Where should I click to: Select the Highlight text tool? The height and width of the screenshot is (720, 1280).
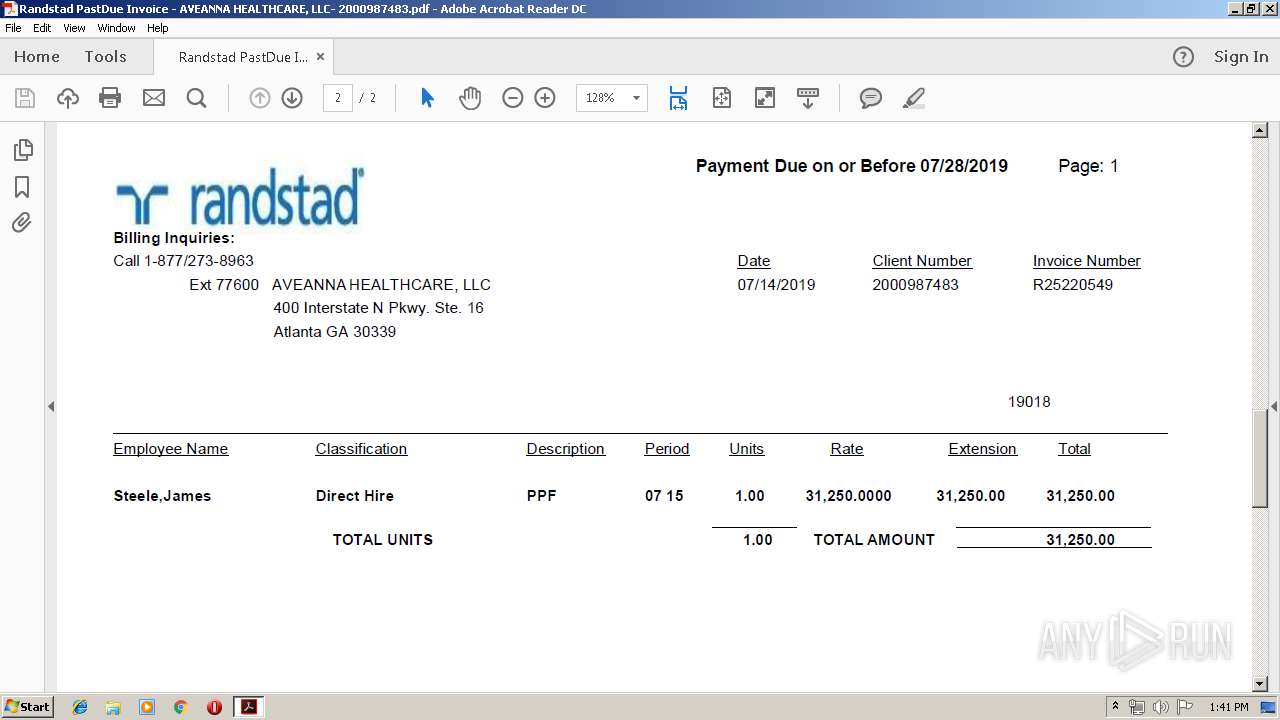pos(913,98)
